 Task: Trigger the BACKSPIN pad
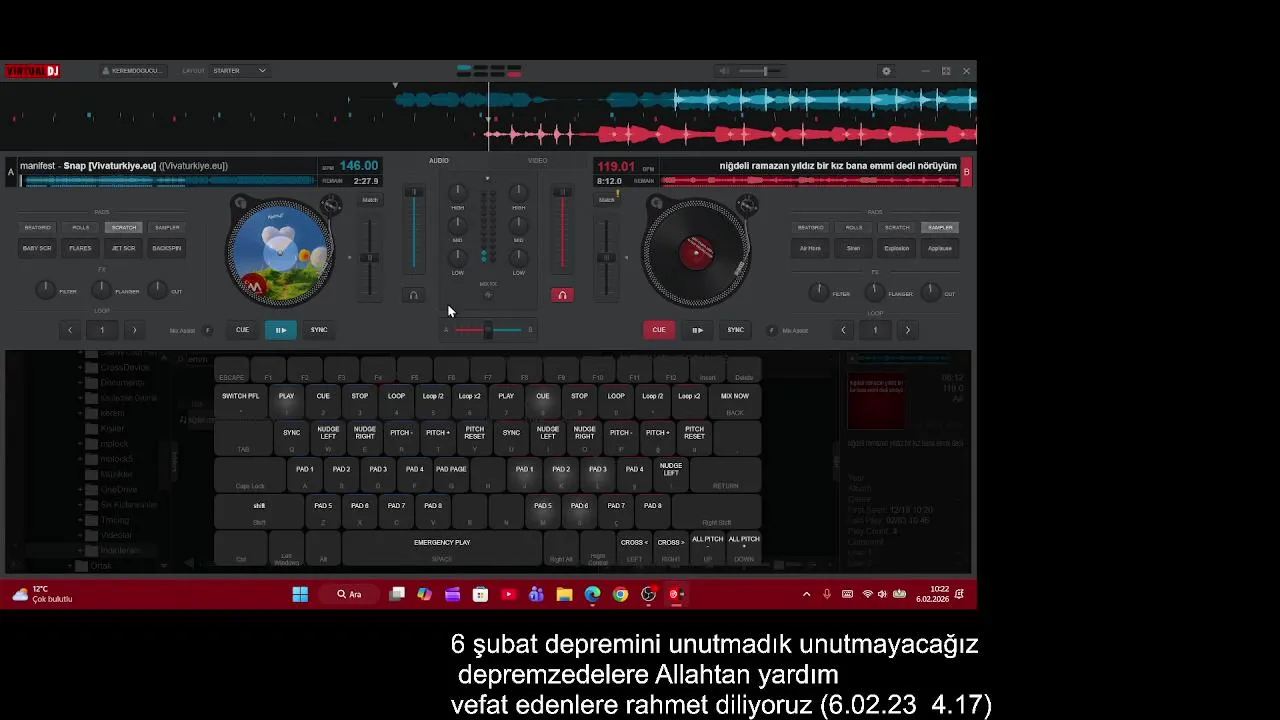tap(167, 248)
